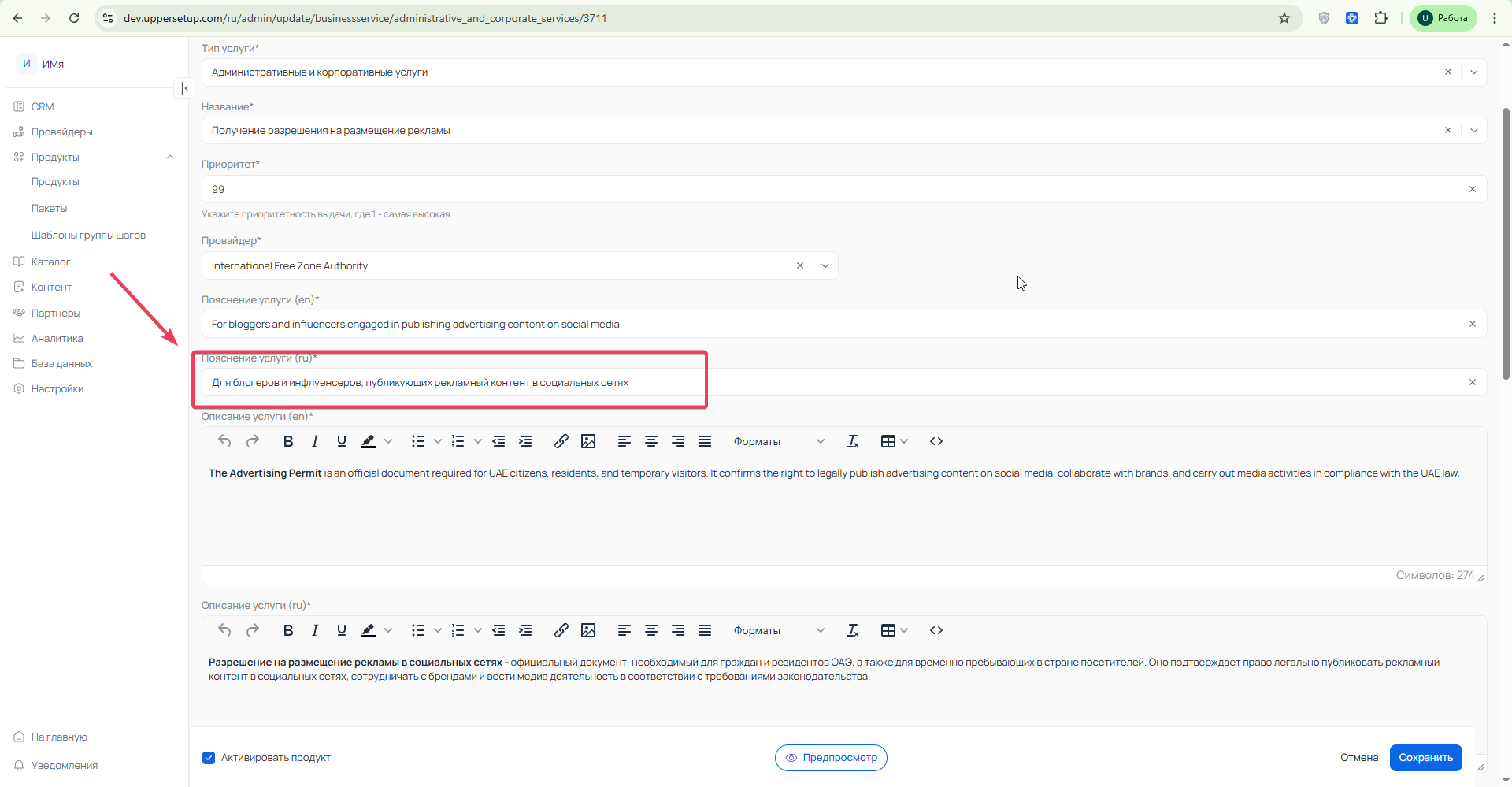Screen dimensions: 1512x787
Task: Clear formatting in the Russian description editor
Action: pos(852,630)
